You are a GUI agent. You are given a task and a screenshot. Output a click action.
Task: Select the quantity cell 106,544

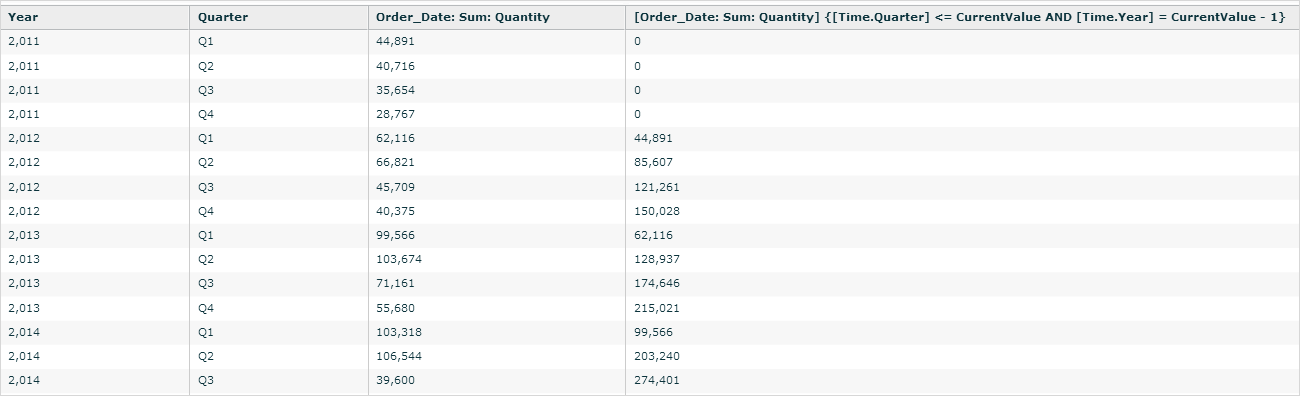pos(497,356)
